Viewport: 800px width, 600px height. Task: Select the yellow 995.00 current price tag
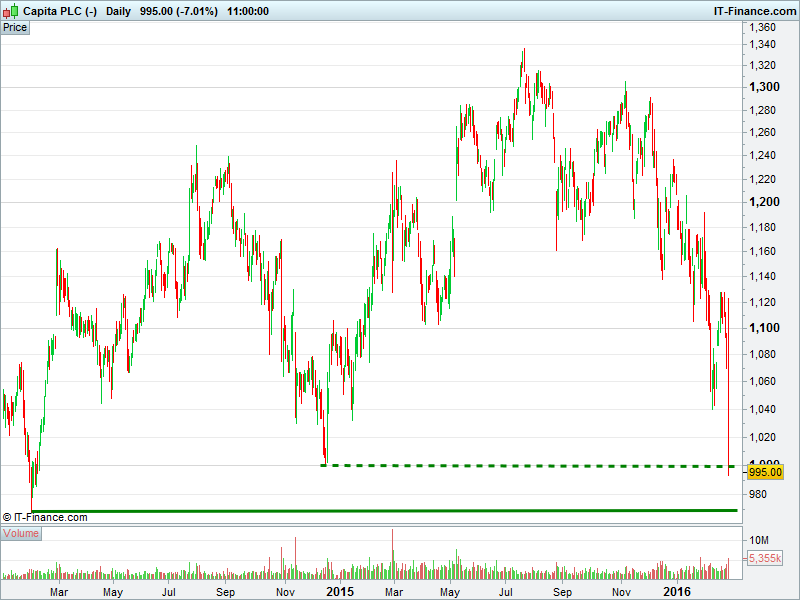click(x=764, y=472)
